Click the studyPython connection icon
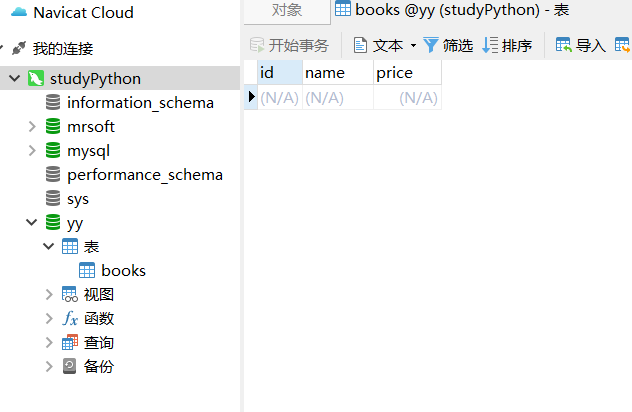Screen dimensions: 632x412 36,78
